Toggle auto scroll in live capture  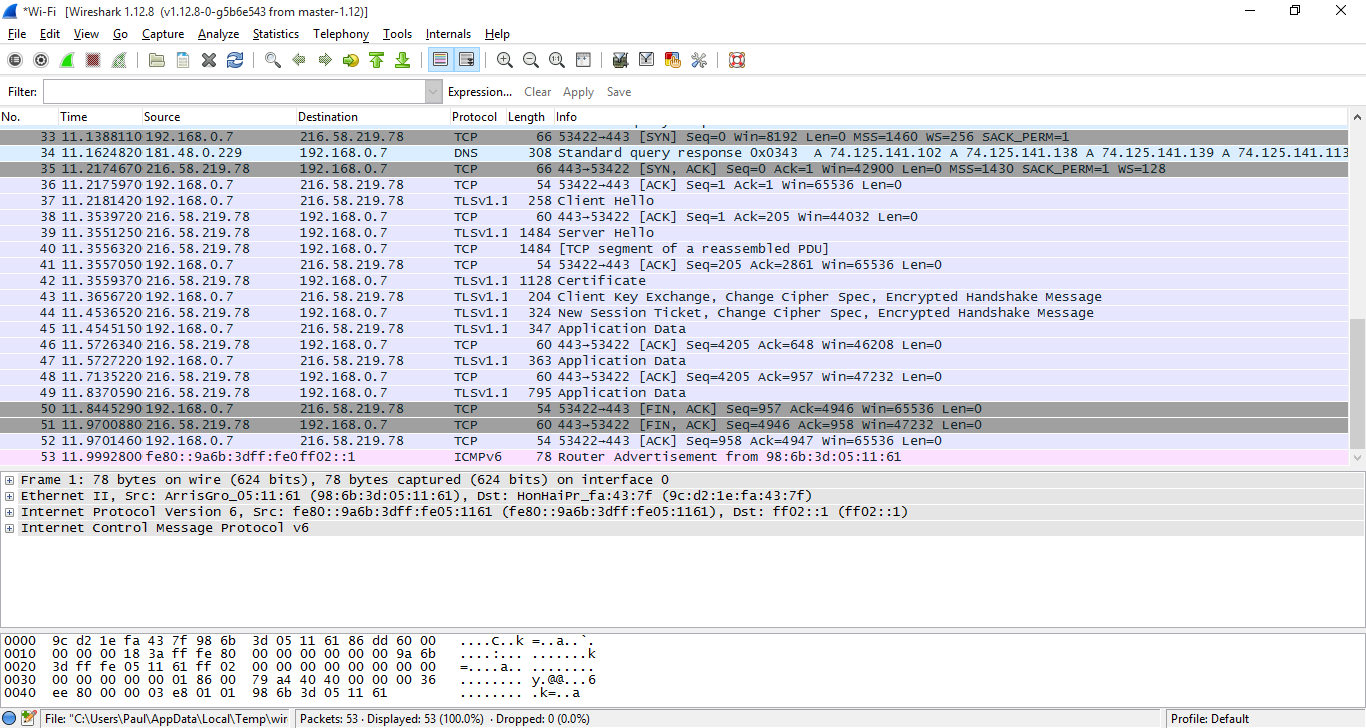coord(466,60)
